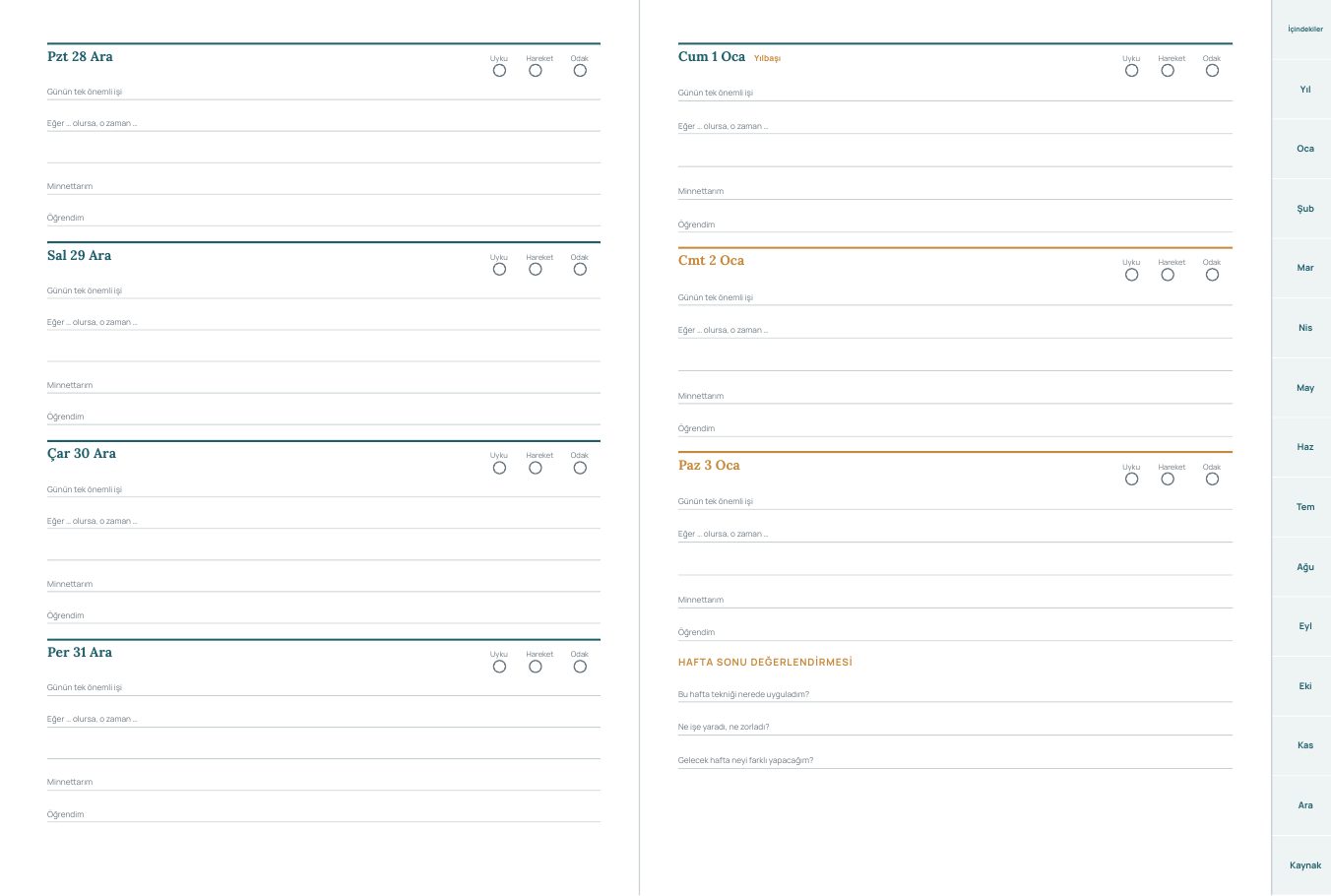Mark the Uyku circle for Pzt 28 Ara
Viewport: 1331px width, 896px height.
[x=499, y=71]
